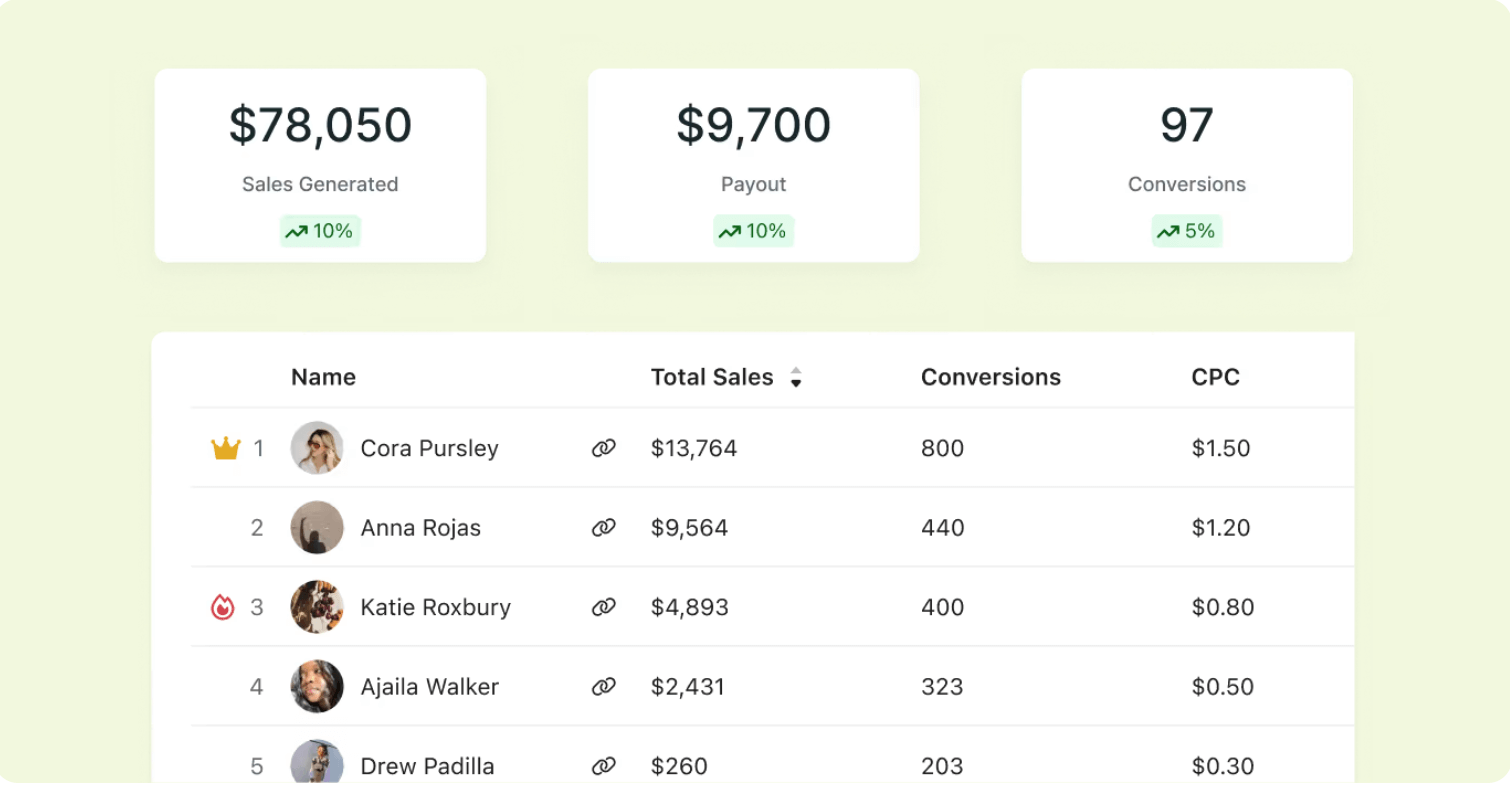Open the link icon for Ajaila Walker

603,687
